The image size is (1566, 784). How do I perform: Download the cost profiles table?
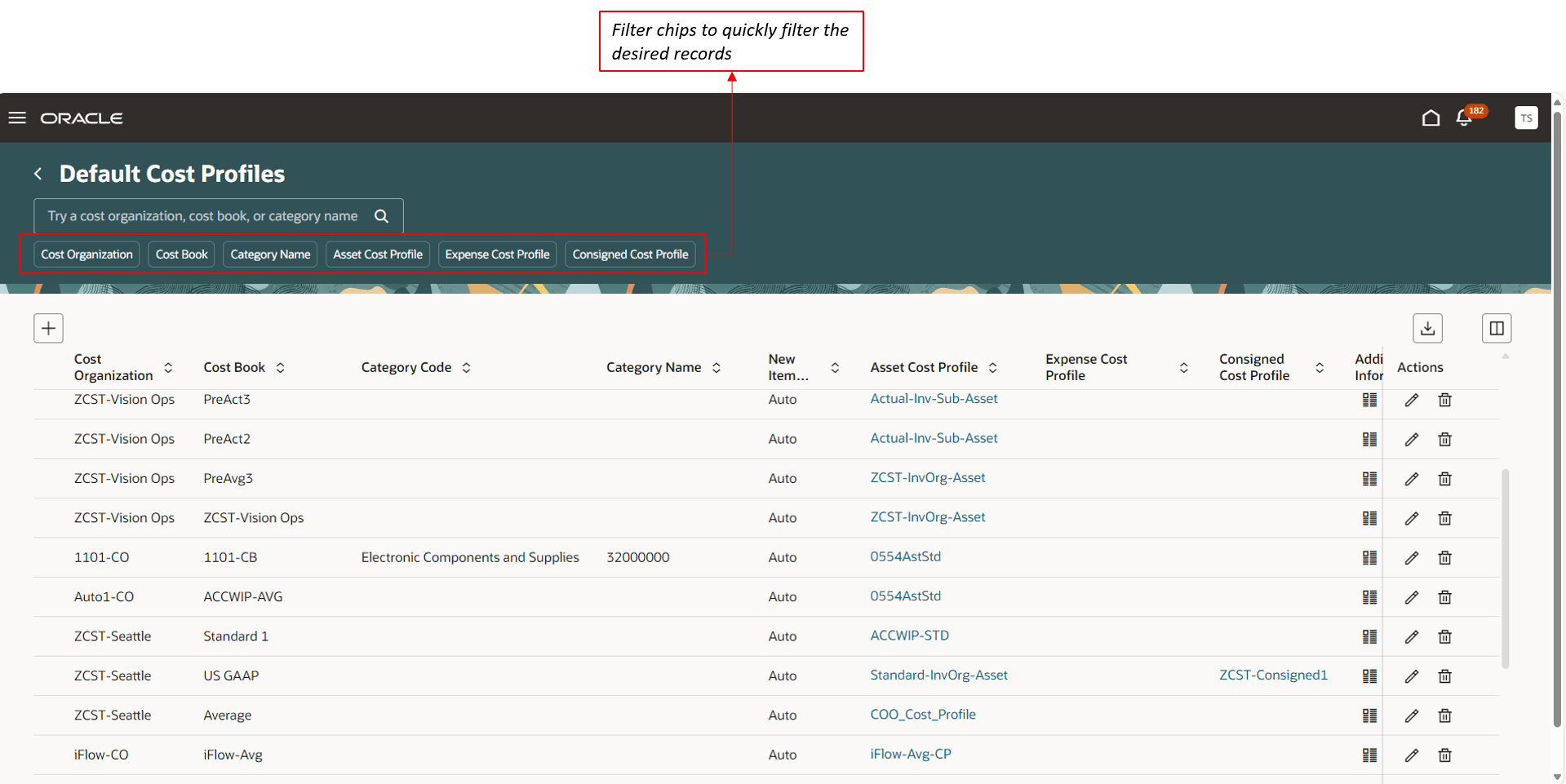pyautogui.click(x=1428, y=328)
